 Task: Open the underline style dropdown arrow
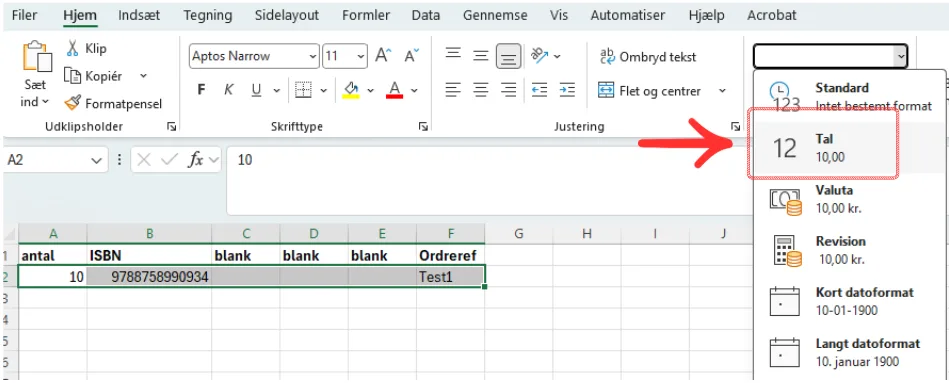[x=277, y=91]
